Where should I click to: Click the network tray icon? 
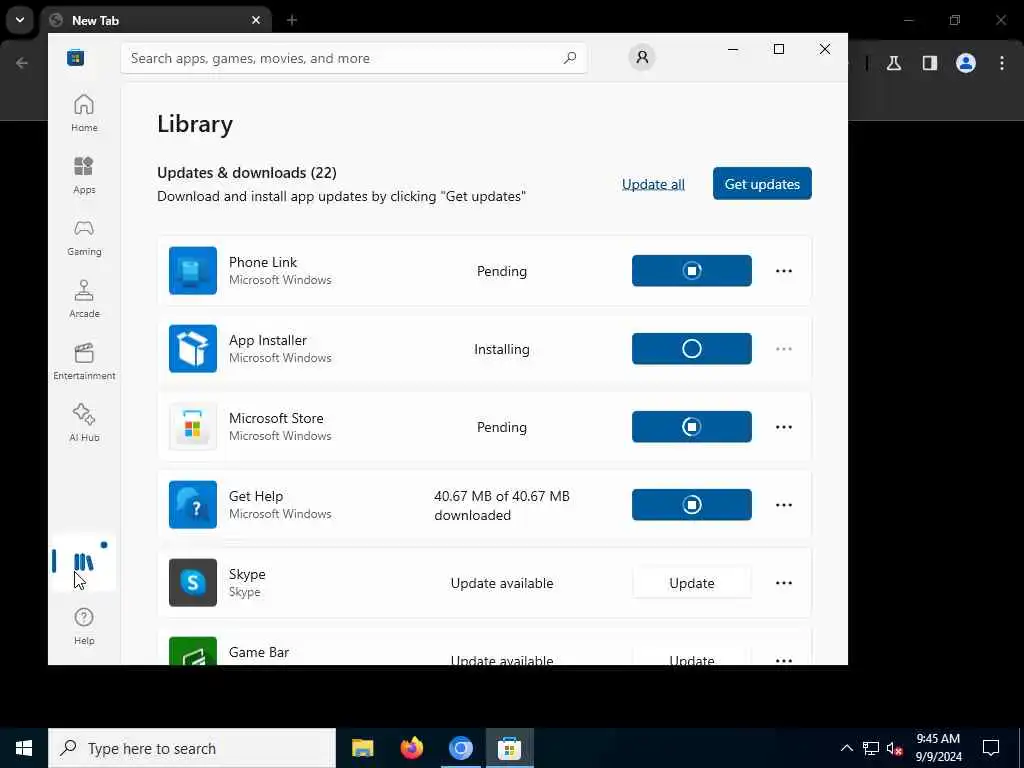871,748
